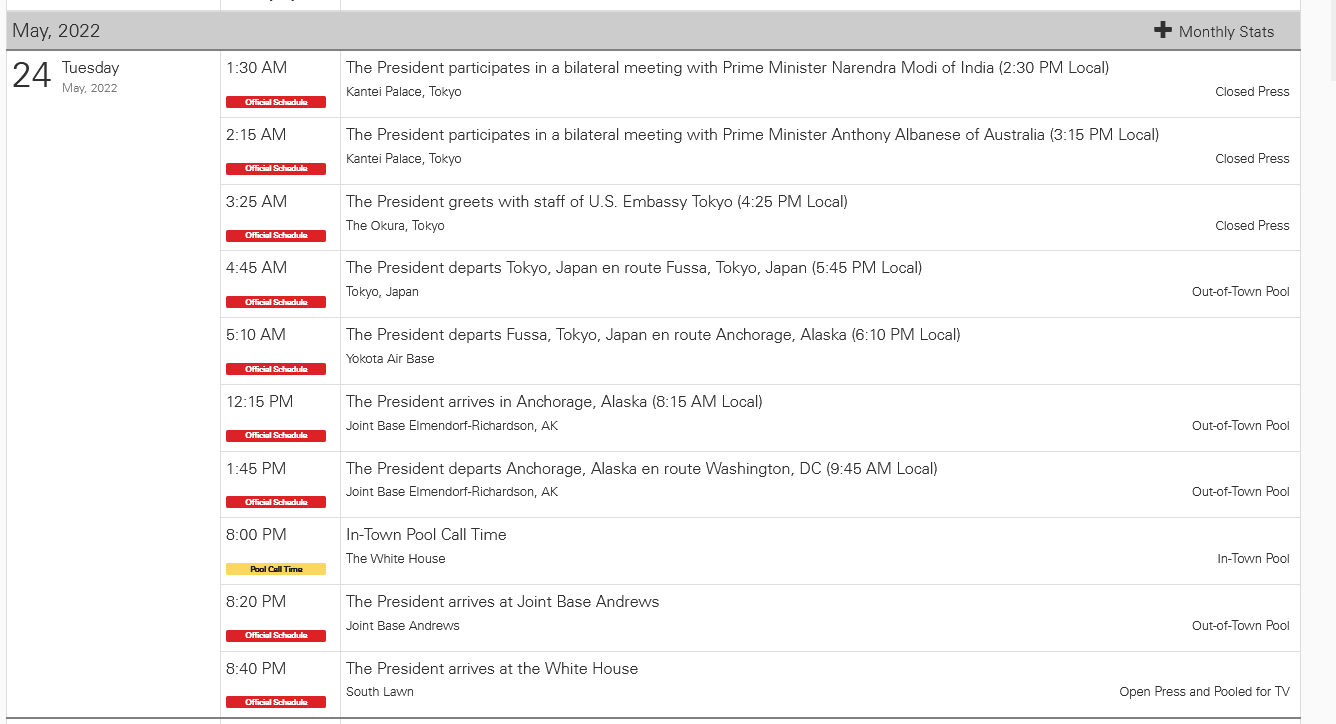The width and height of the screenshot is (1336, 724).
Task: Click Joint Base Elmendorf-Richardson, AK in the 12:15 PM row
Action: [452, 426]
